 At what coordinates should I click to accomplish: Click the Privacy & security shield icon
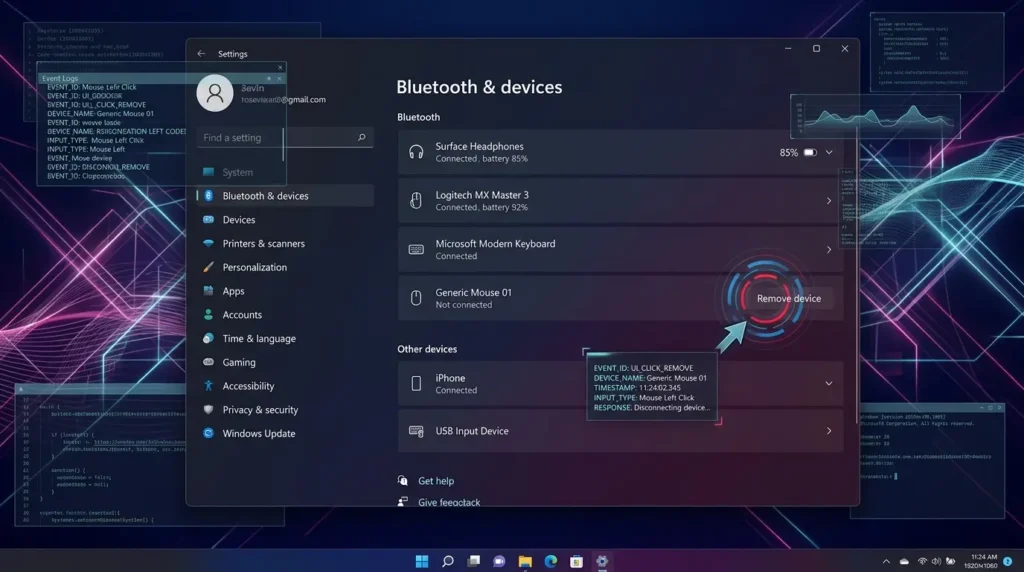point(208,409)
